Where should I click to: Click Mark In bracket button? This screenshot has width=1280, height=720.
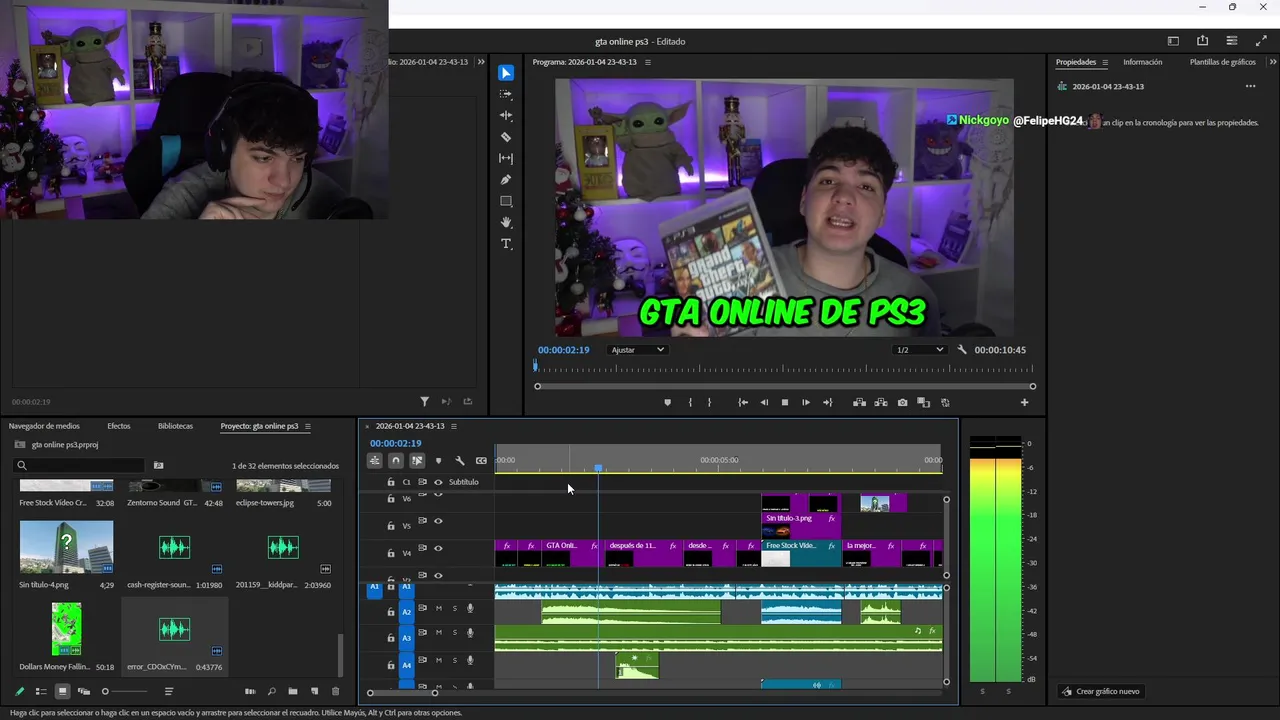[690, 402]
